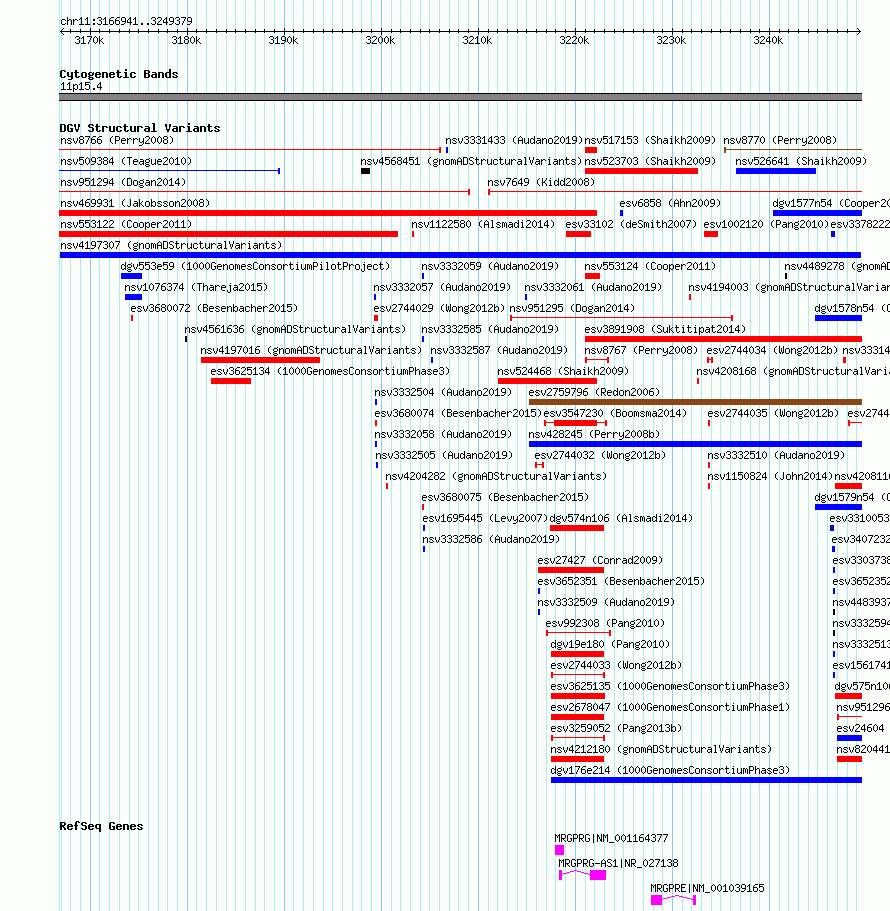Open the nsv469931 (Jakobsson2008) variant label
The image size is (890, 911).
[135, 203]
